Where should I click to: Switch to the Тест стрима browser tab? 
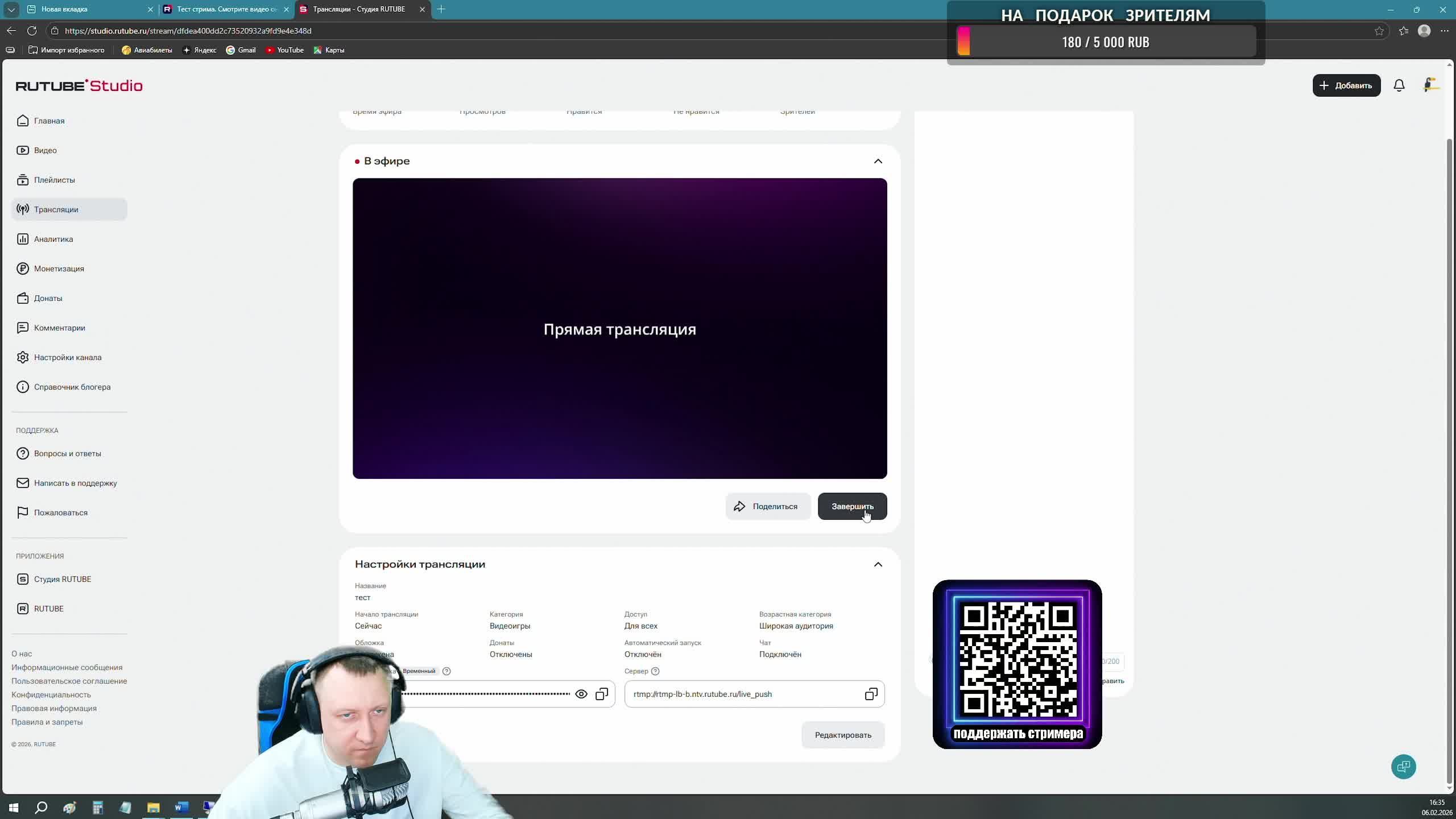click(226, 9)
